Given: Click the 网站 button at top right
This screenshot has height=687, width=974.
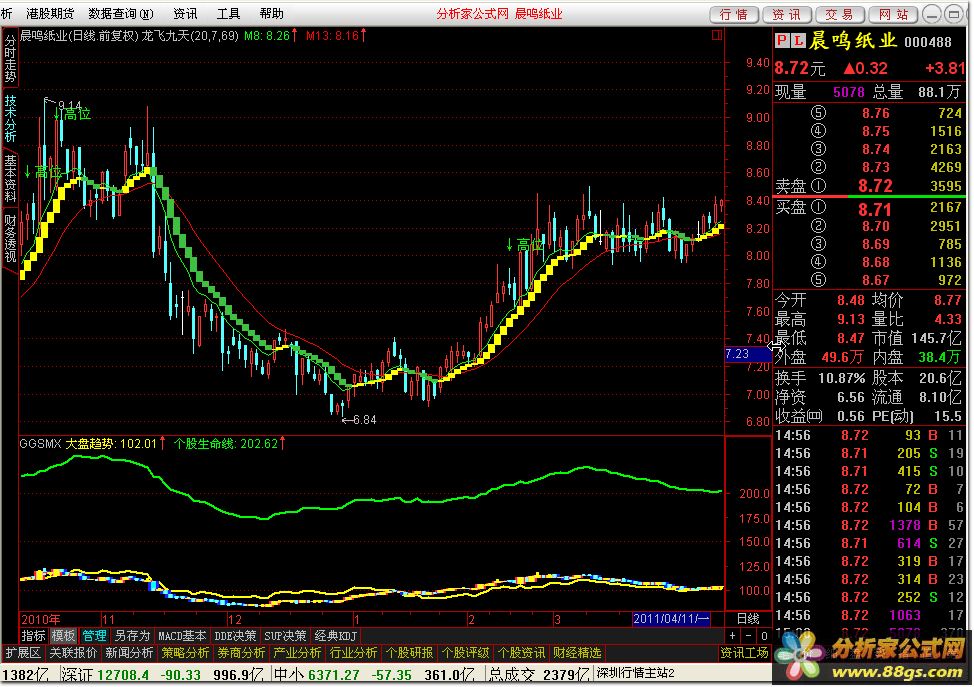Looking at the screenshot, I should point(893,14).
